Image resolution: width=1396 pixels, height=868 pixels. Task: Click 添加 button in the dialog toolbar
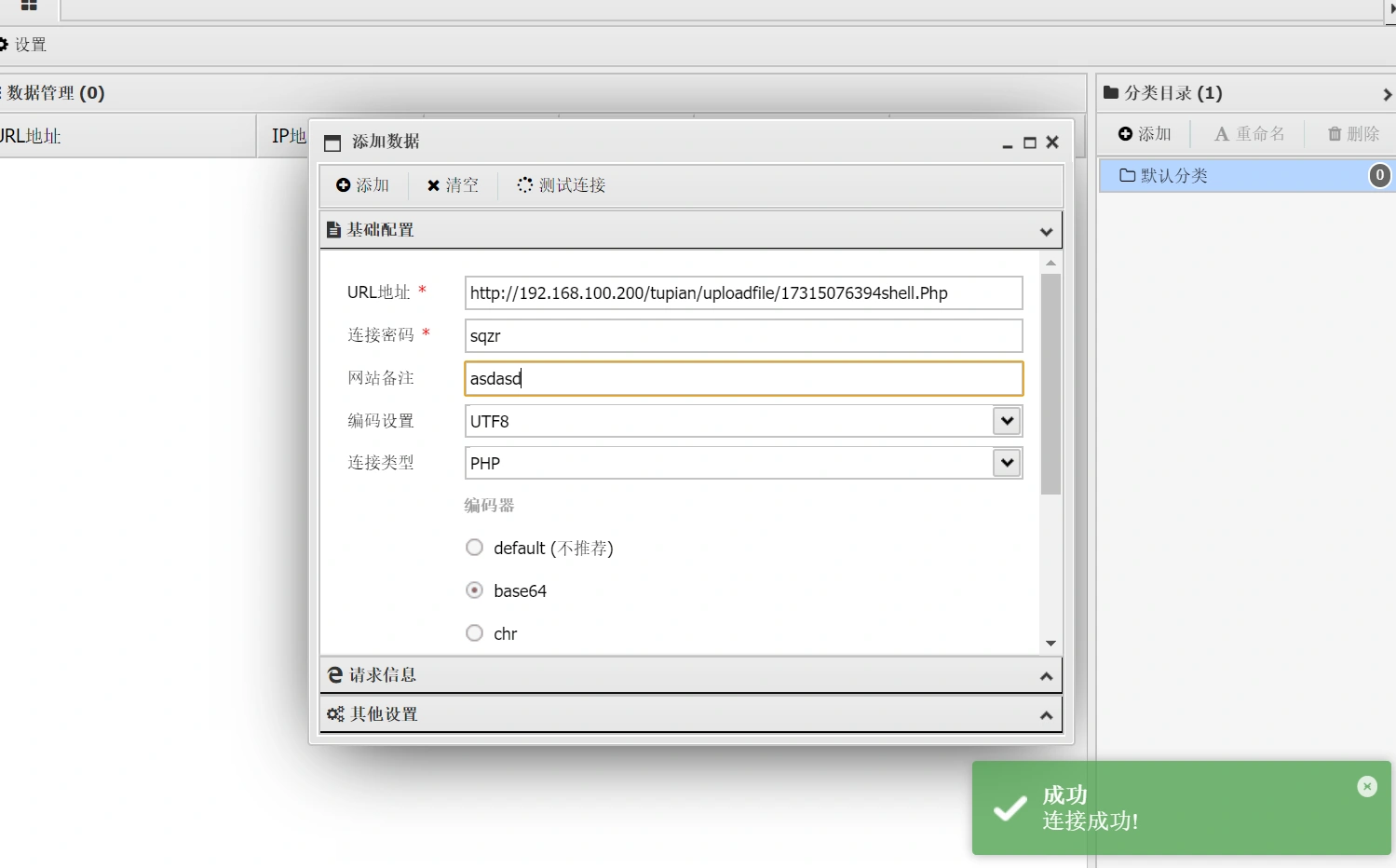pyautogui.click(x=363, y=185)
